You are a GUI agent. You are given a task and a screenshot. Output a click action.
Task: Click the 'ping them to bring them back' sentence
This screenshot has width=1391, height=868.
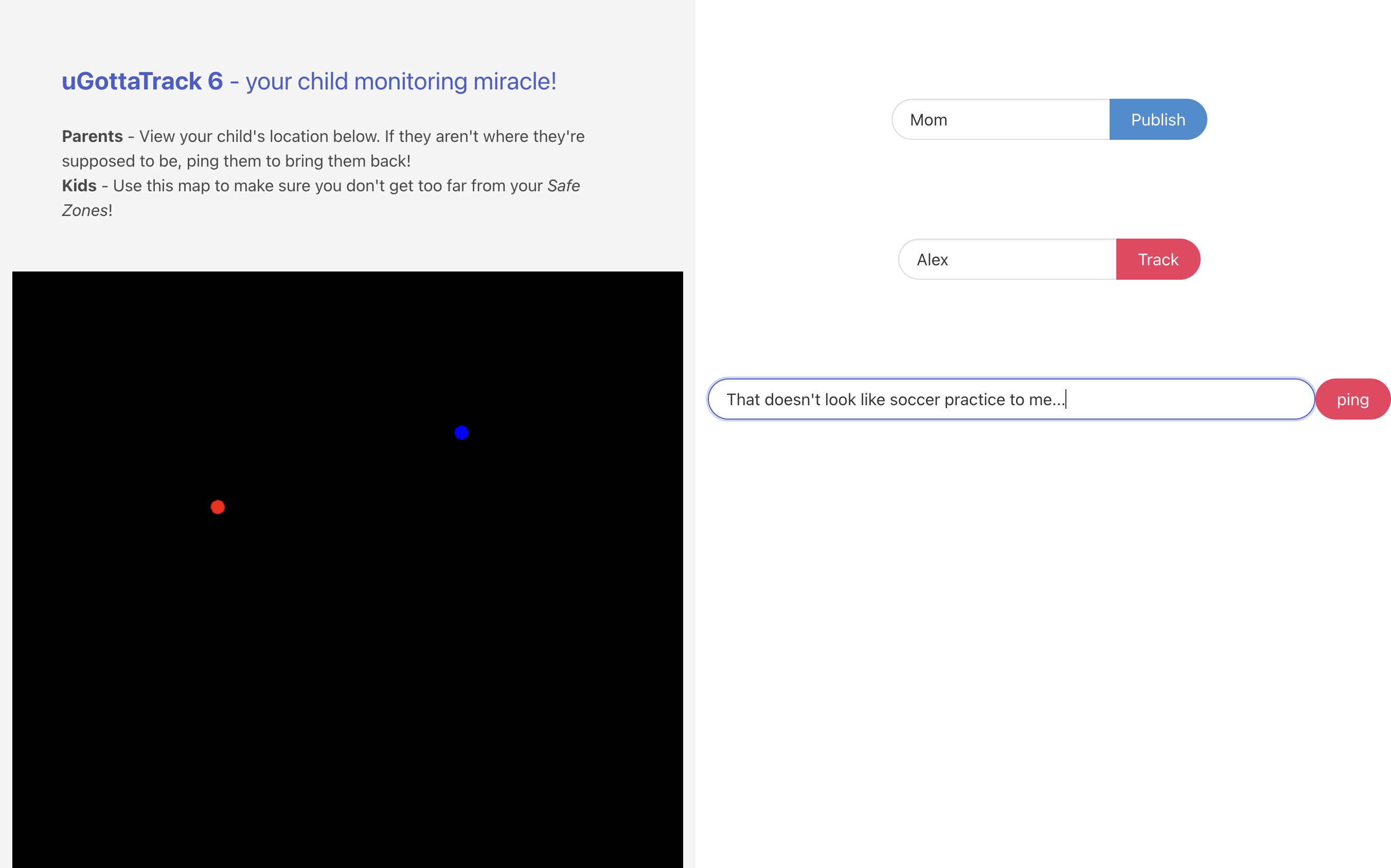tap(299, 161)
